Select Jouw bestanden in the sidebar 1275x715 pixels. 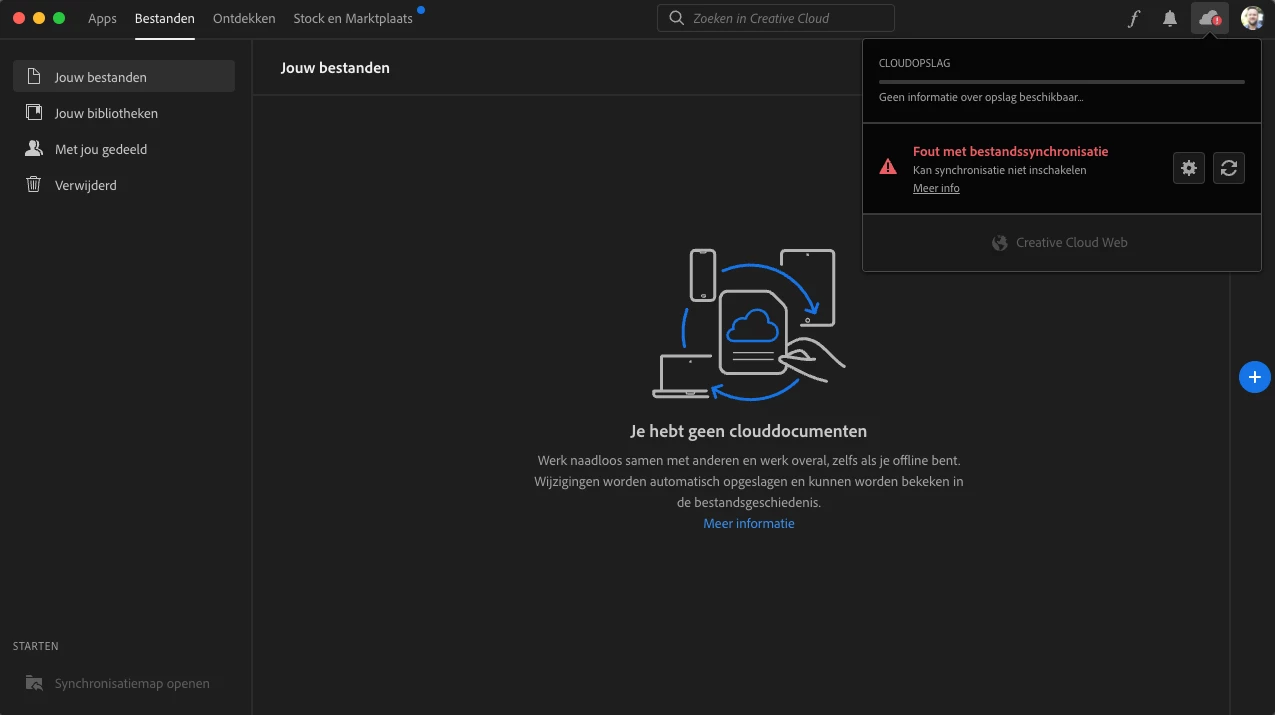[x=124, y=77]
